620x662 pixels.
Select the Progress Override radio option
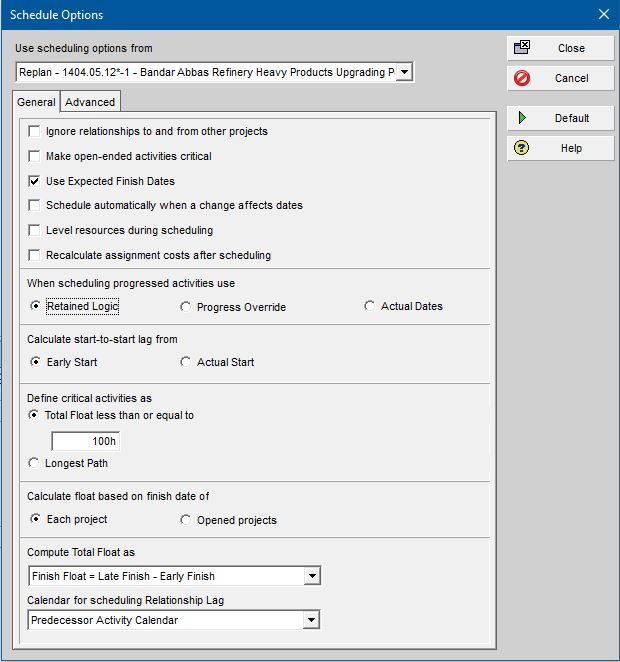[x=186, y=307]
